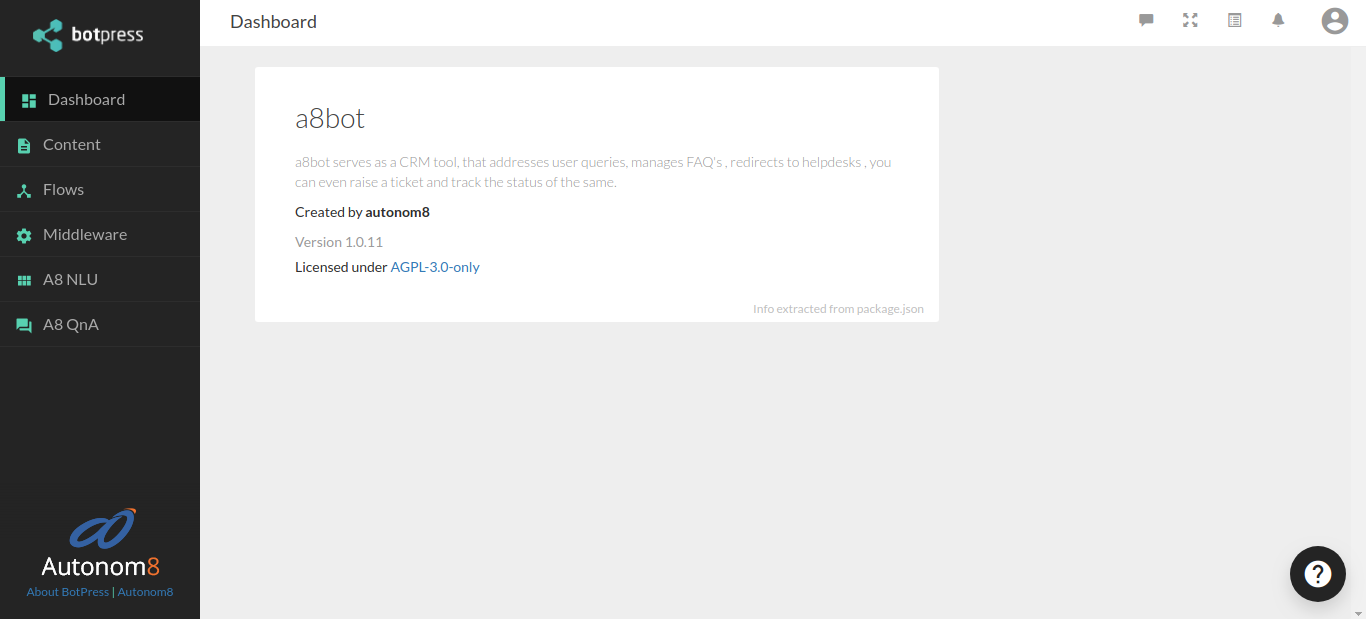The width and height of the screenshot is (1366, 619).
Task: Open the chat emulator speech bubble icon
Action: [x=1146, y=20]
